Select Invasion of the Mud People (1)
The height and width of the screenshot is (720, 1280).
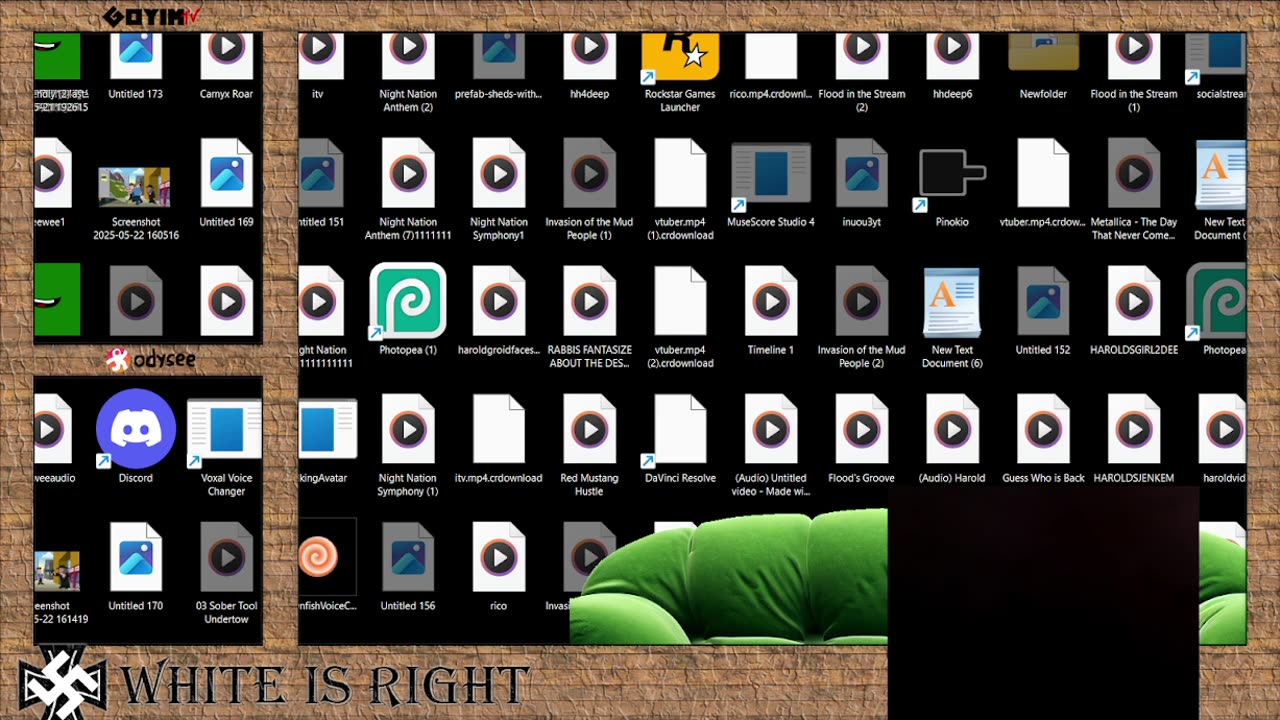pos(589,173)
